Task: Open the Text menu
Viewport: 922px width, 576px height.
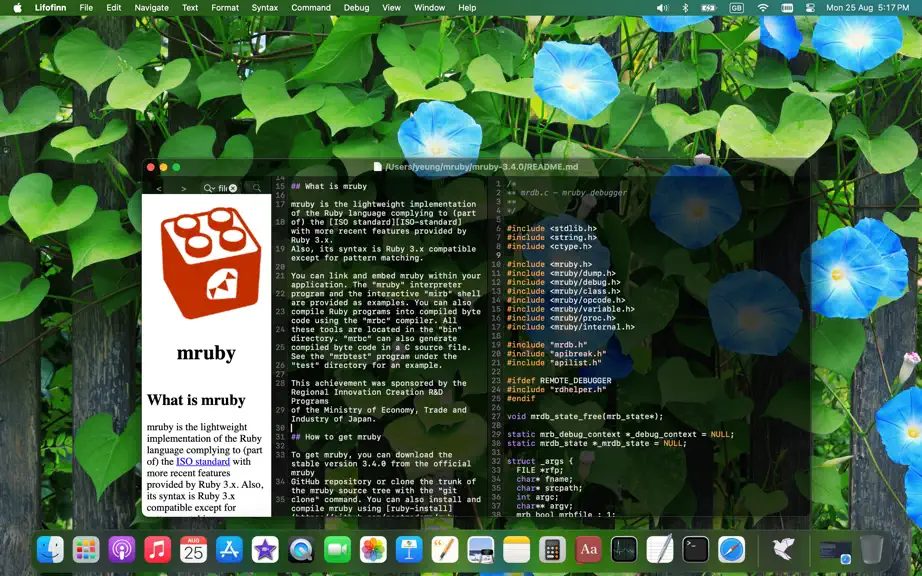Action: [x=190, y=8]
